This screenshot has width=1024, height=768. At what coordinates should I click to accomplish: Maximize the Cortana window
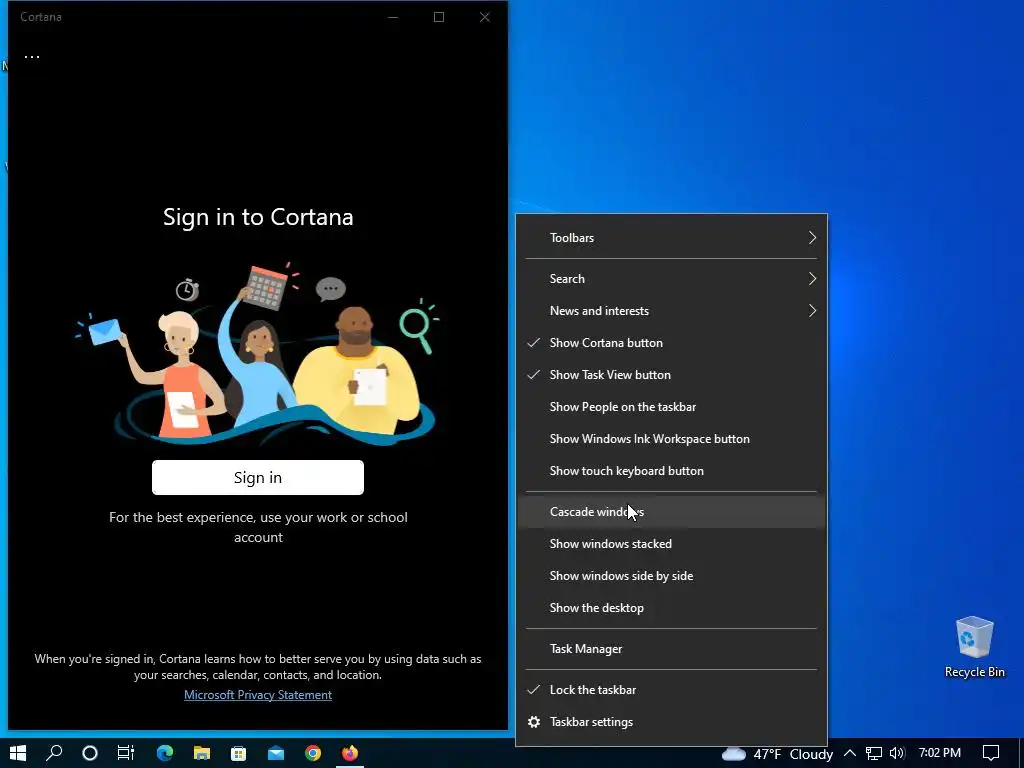pyautogui.click(x=439, y=17)
